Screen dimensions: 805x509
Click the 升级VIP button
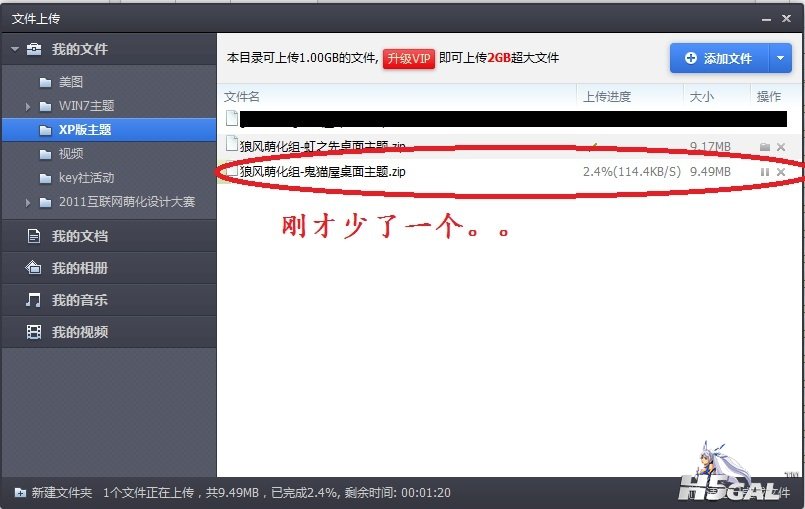tap(408, 58)
